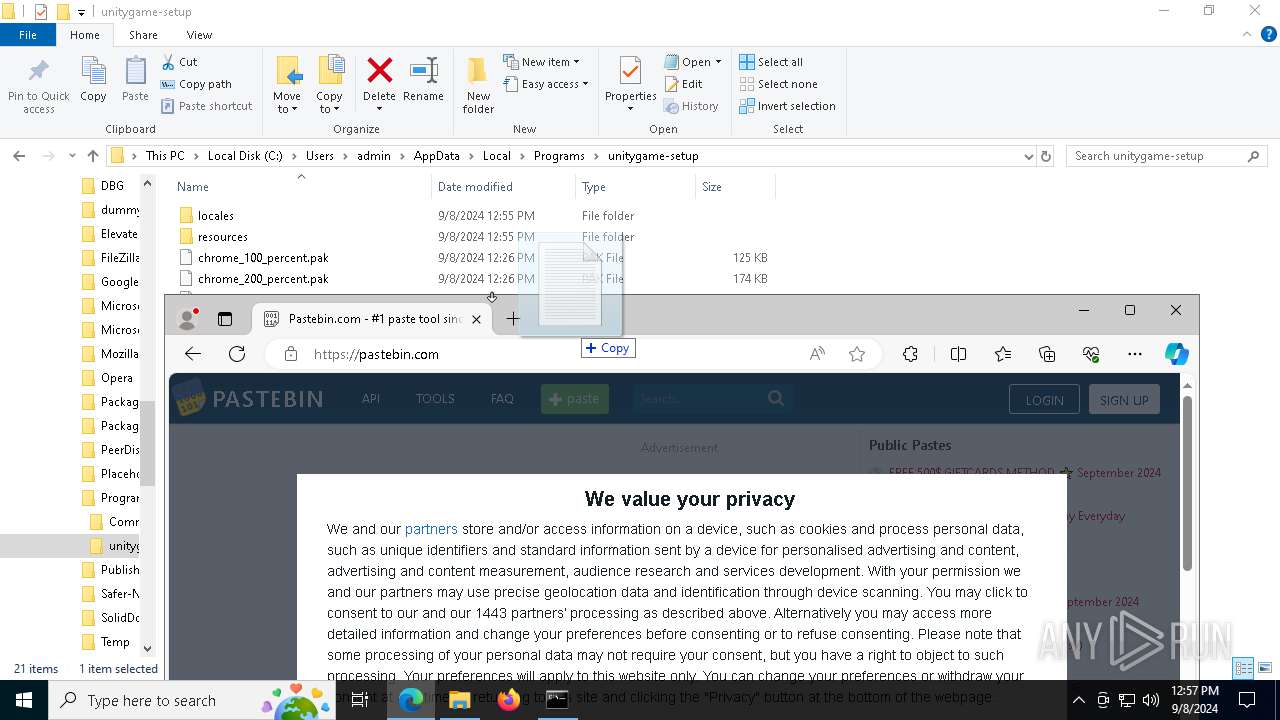Click the red Delete icon
Viewport: 1280px width, 720px height.
point(379,72)
